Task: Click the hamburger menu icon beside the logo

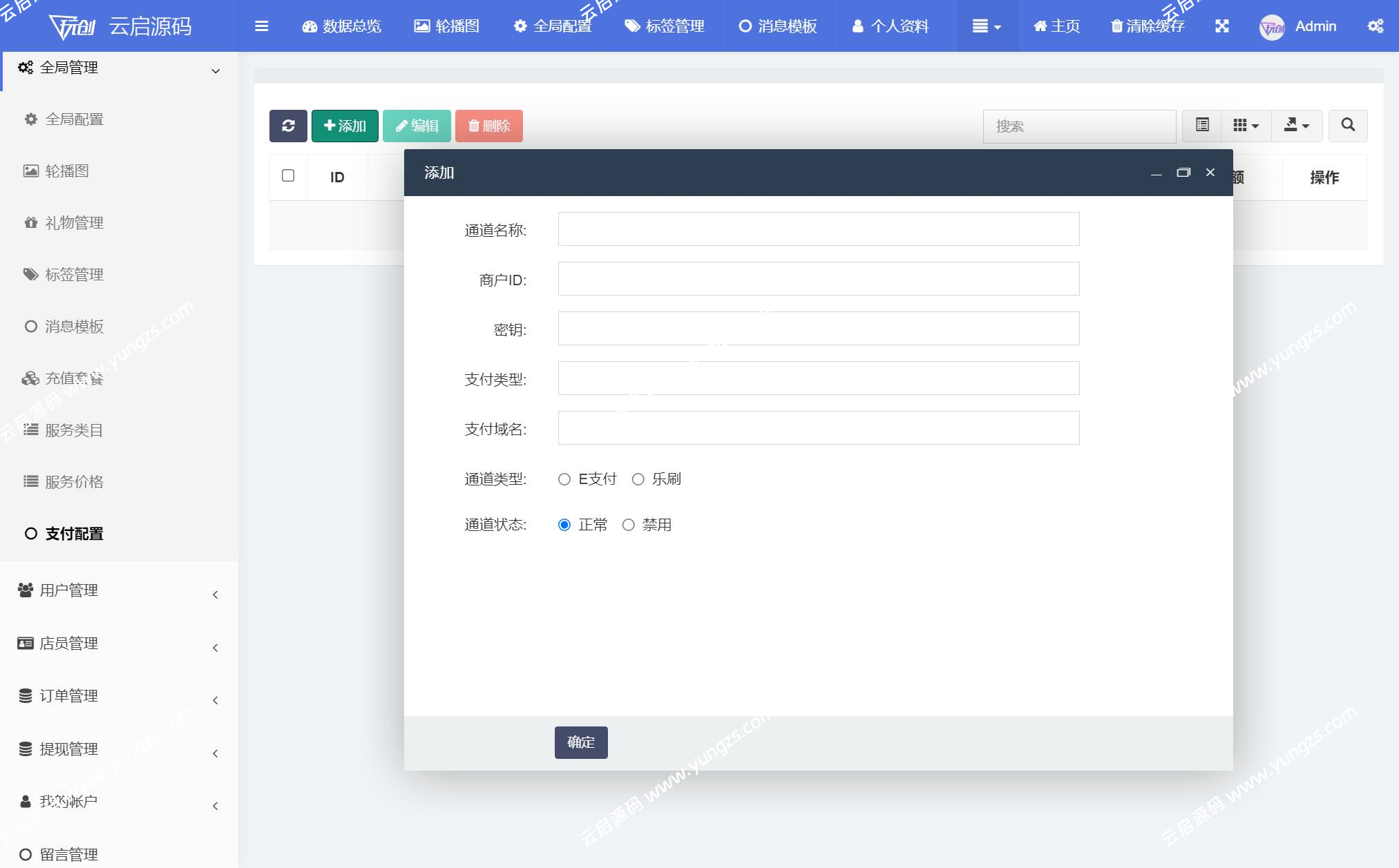Action: (261, 26)
